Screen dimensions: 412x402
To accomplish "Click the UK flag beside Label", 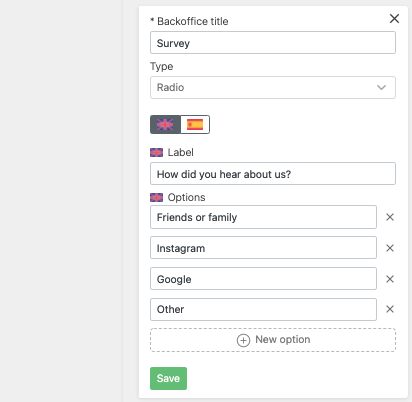I will 157,153.
